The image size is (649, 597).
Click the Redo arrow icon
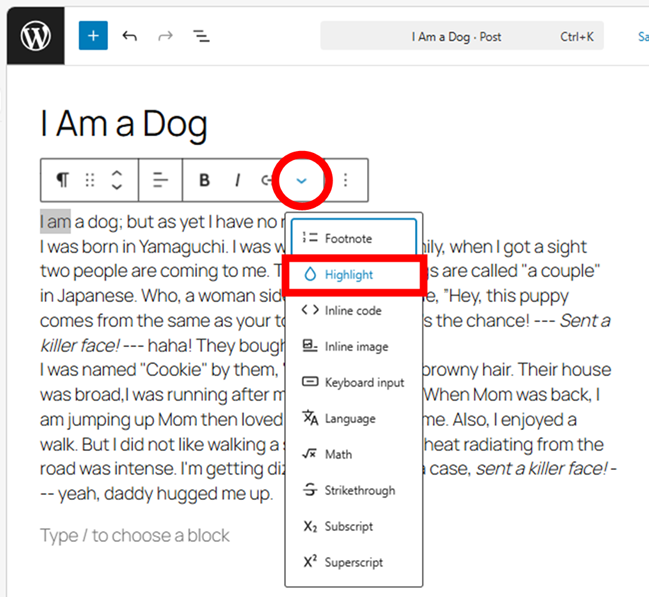tap(165, 36)
